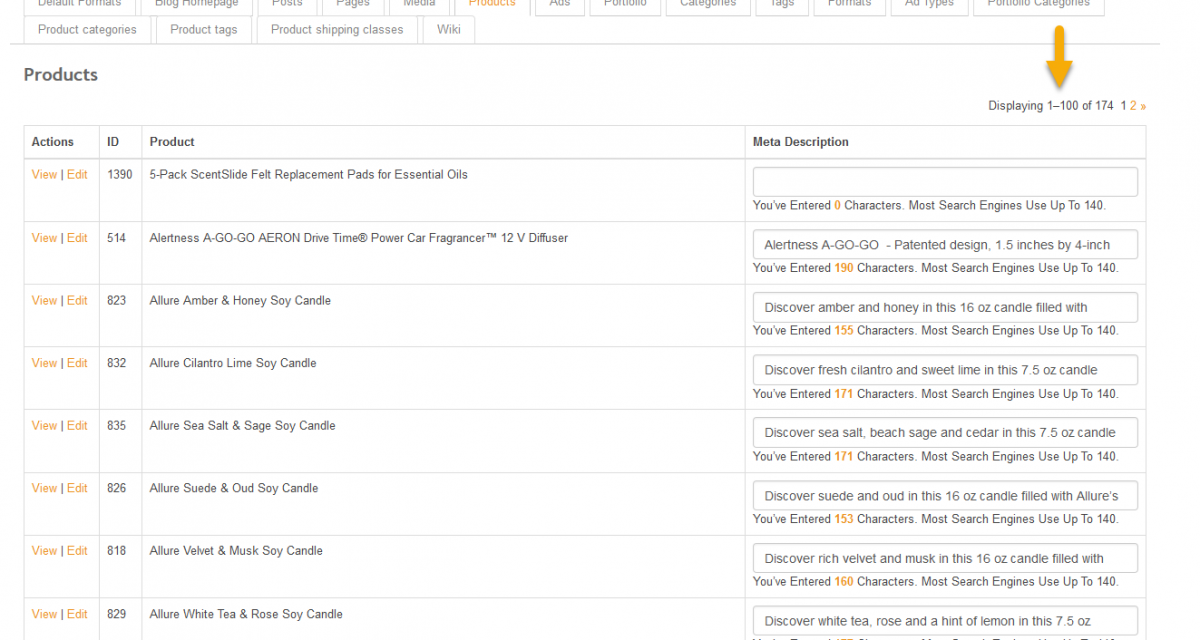The image size is (1200, 640).
Task: Select the Wiki tab
Action: point(449,30)
